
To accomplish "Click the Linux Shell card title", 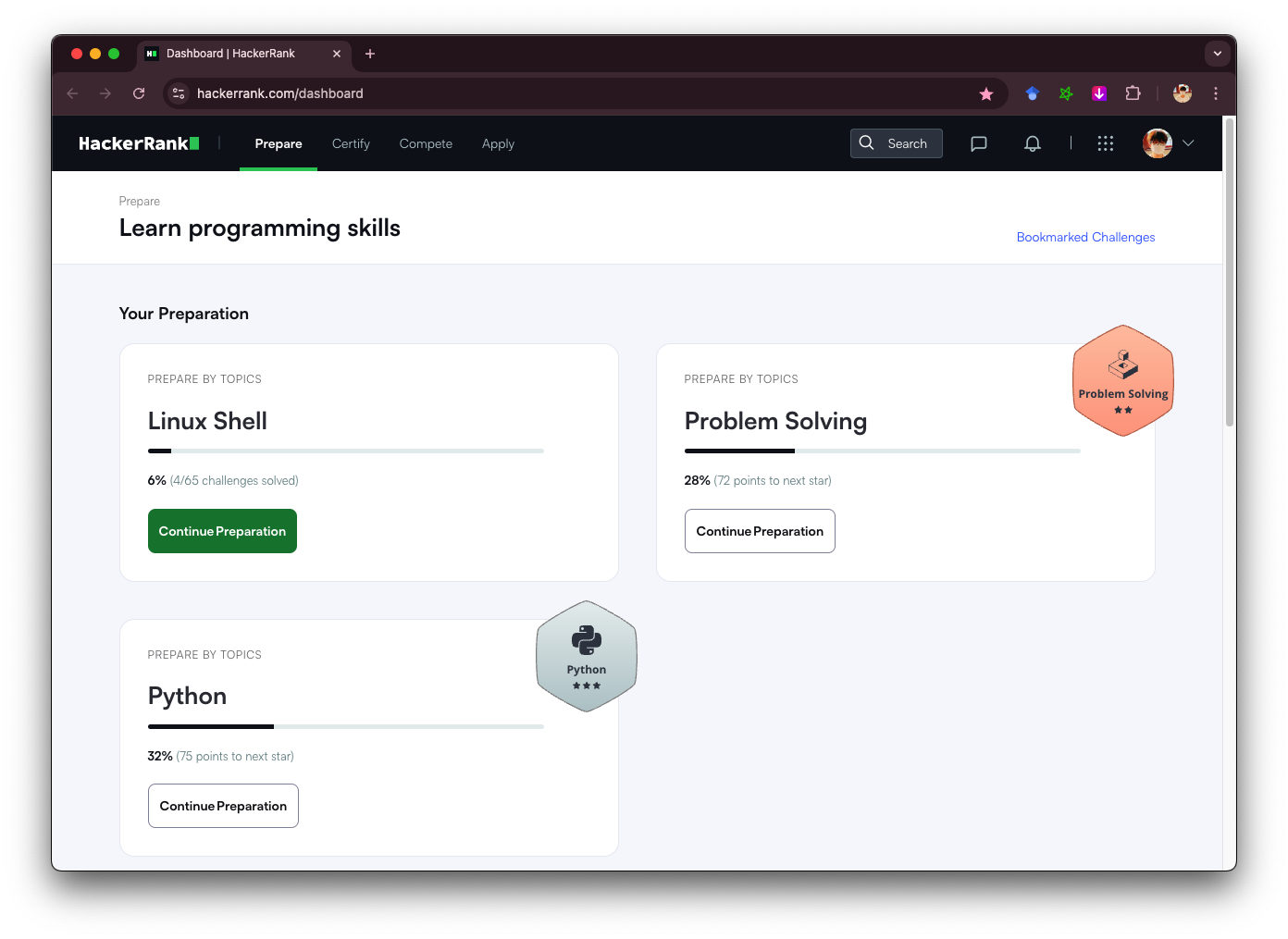I will [207, 421].
